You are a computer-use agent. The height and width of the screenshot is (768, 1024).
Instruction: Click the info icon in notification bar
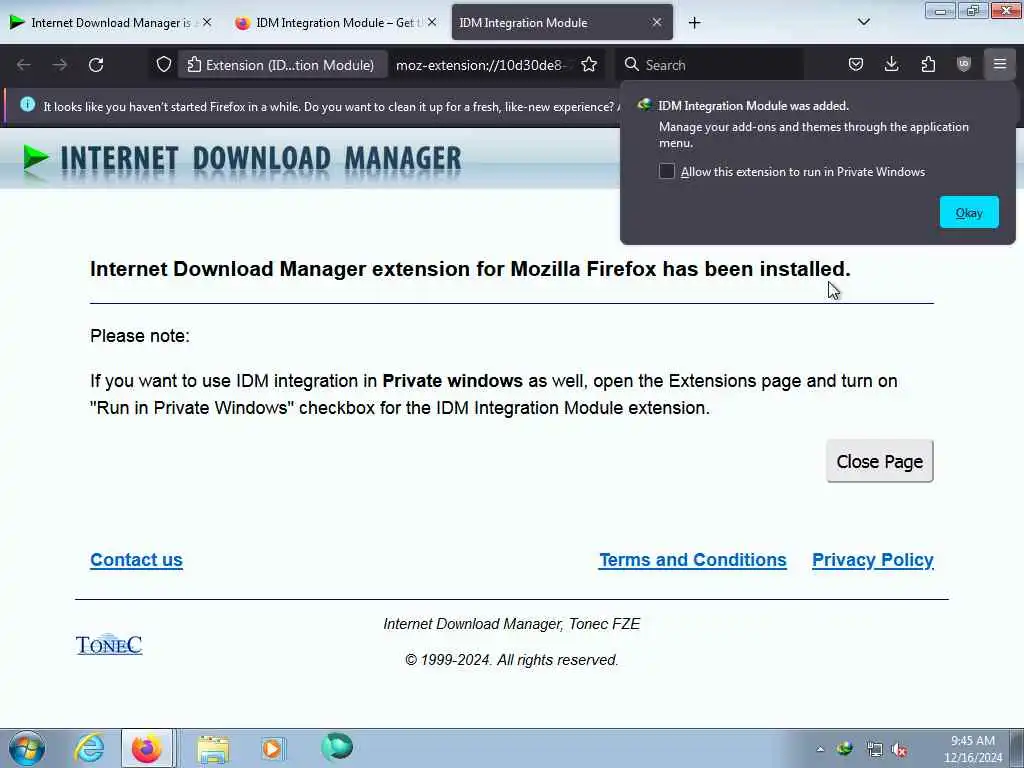click(x=27, y=104)
